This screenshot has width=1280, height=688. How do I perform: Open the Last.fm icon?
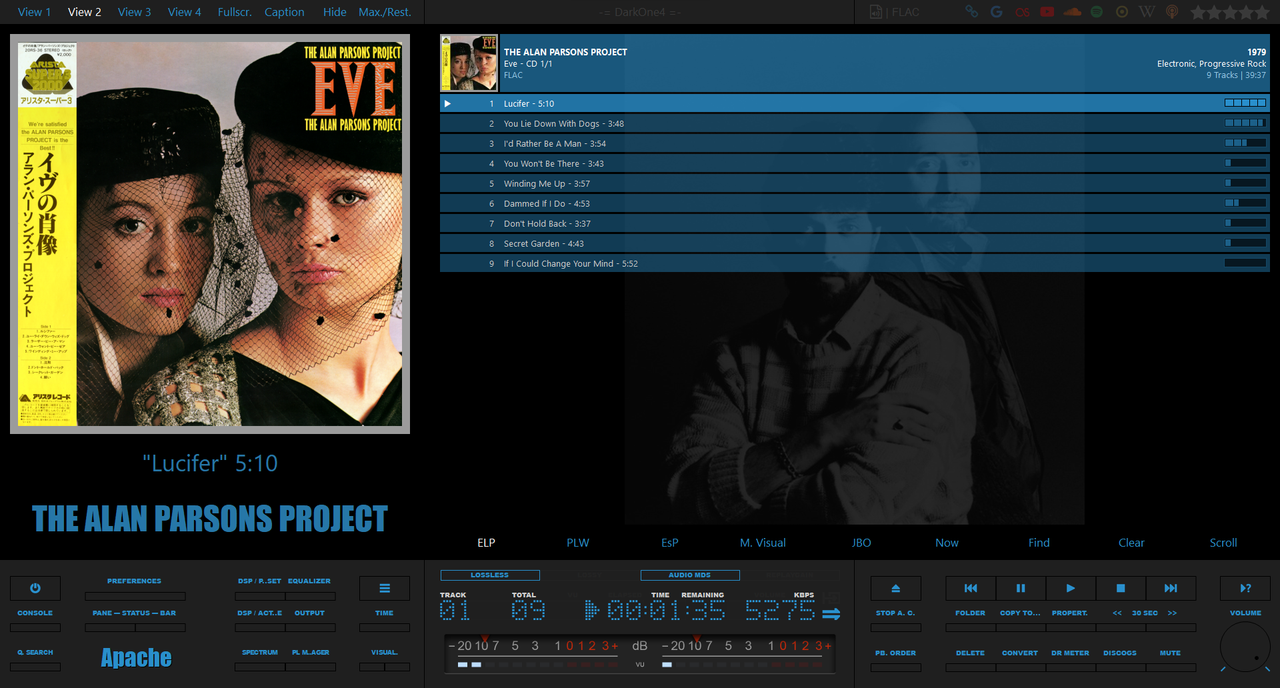coord(1021,12)
